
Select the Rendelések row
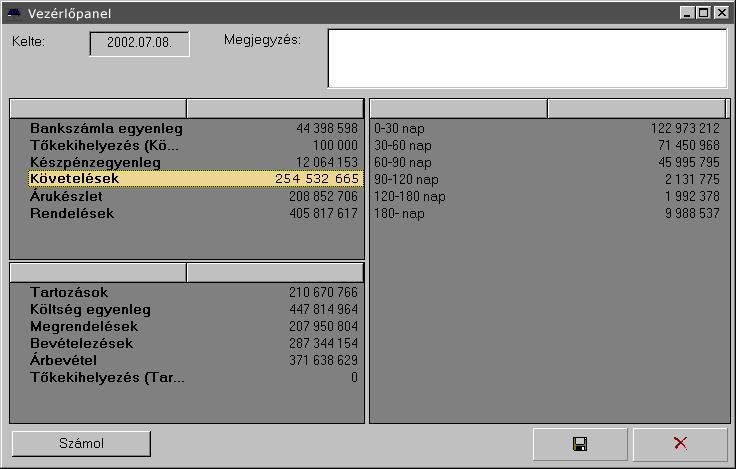[187, 213]
